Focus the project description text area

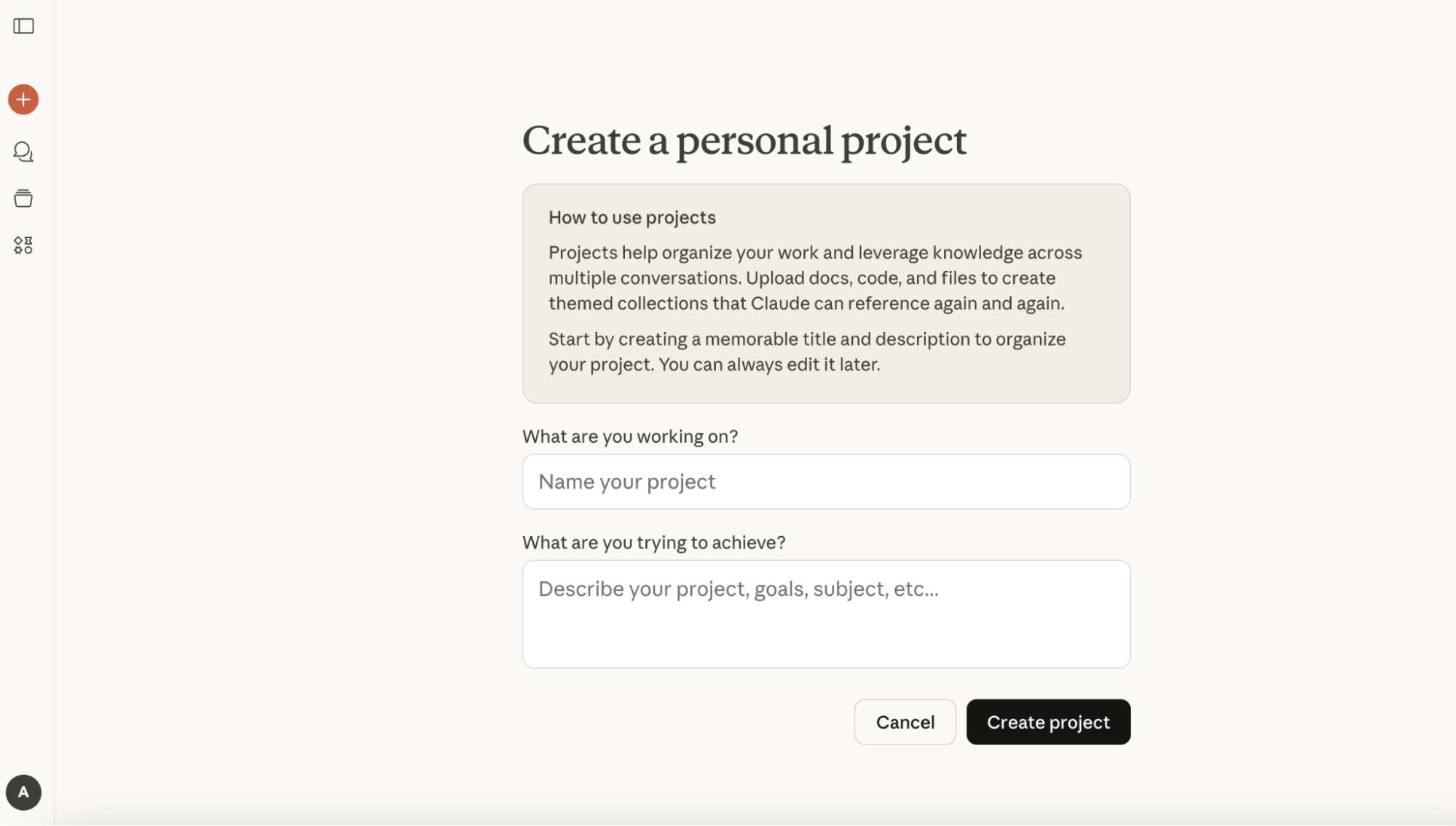tap(826, 613)
